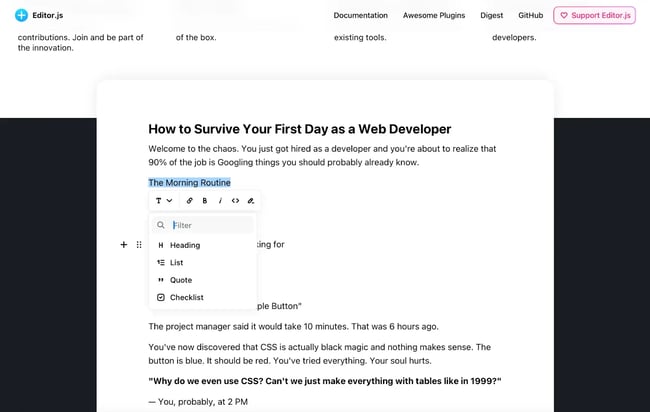The width and height of the screenshot is (650, 412).
Task: Click the paragraph "The project manager said"
Action: click(x=293, y=327)
